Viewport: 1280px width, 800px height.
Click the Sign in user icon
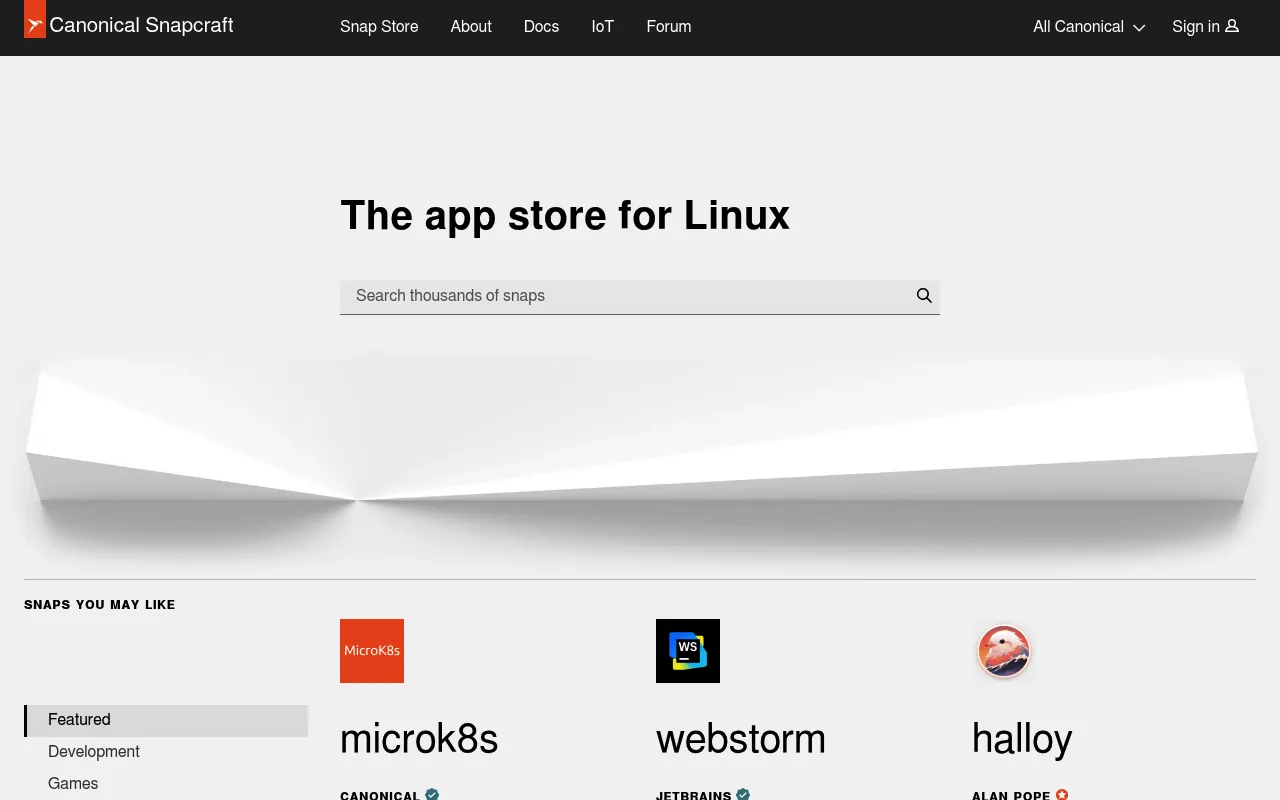click(1232, 26)
